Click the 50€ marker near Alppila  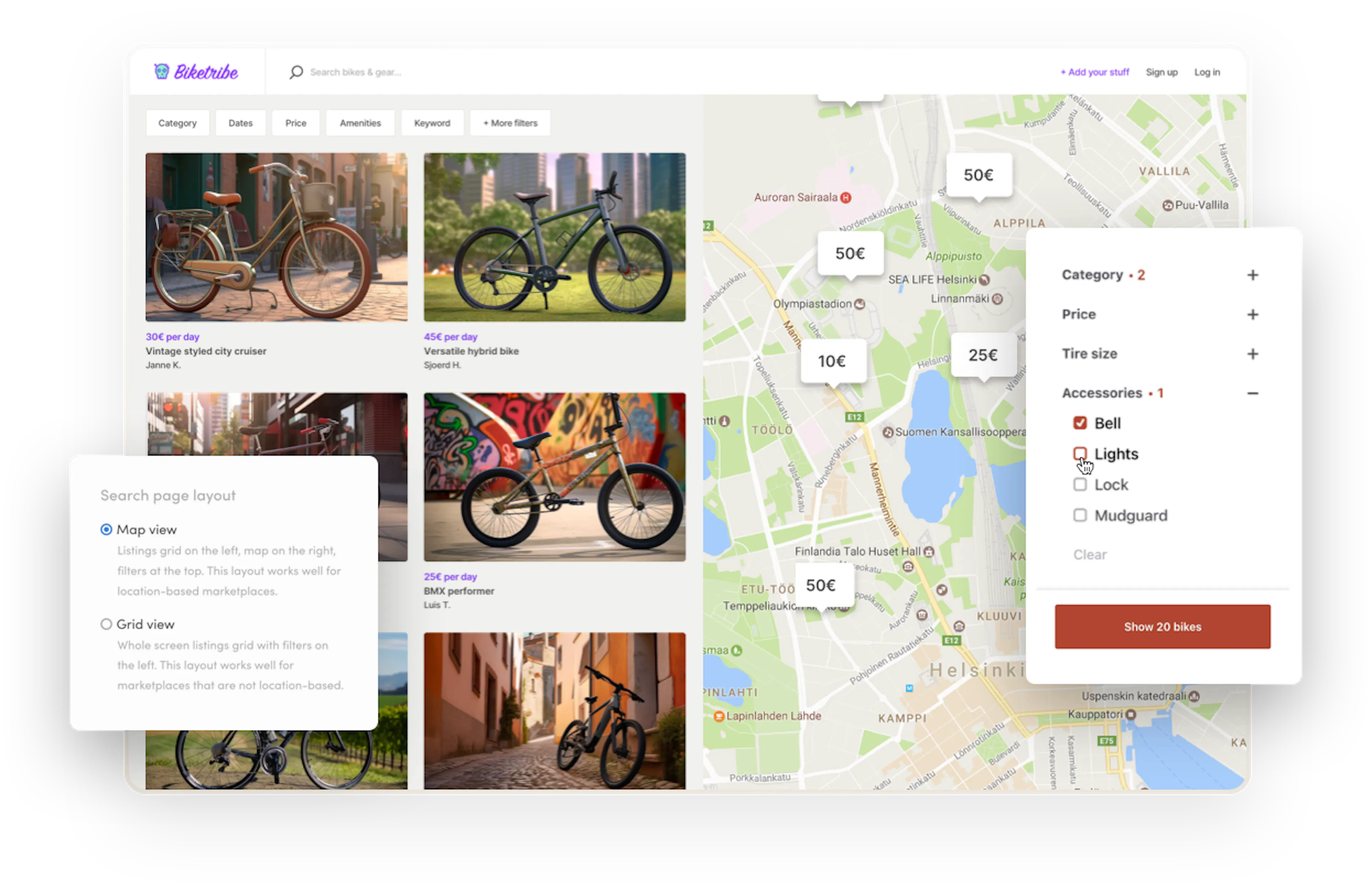tap(978, 175)
